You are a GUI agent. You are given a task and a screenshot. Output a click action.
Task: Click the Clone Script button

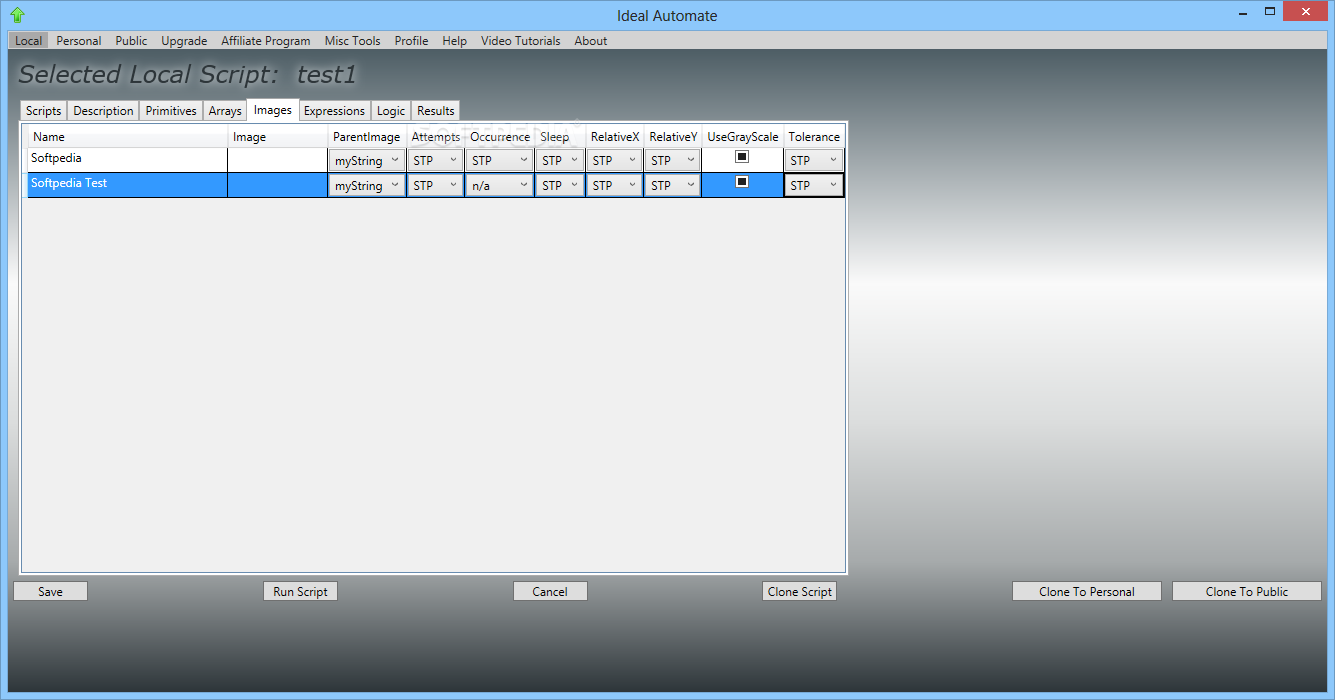(x=799, y=591)
